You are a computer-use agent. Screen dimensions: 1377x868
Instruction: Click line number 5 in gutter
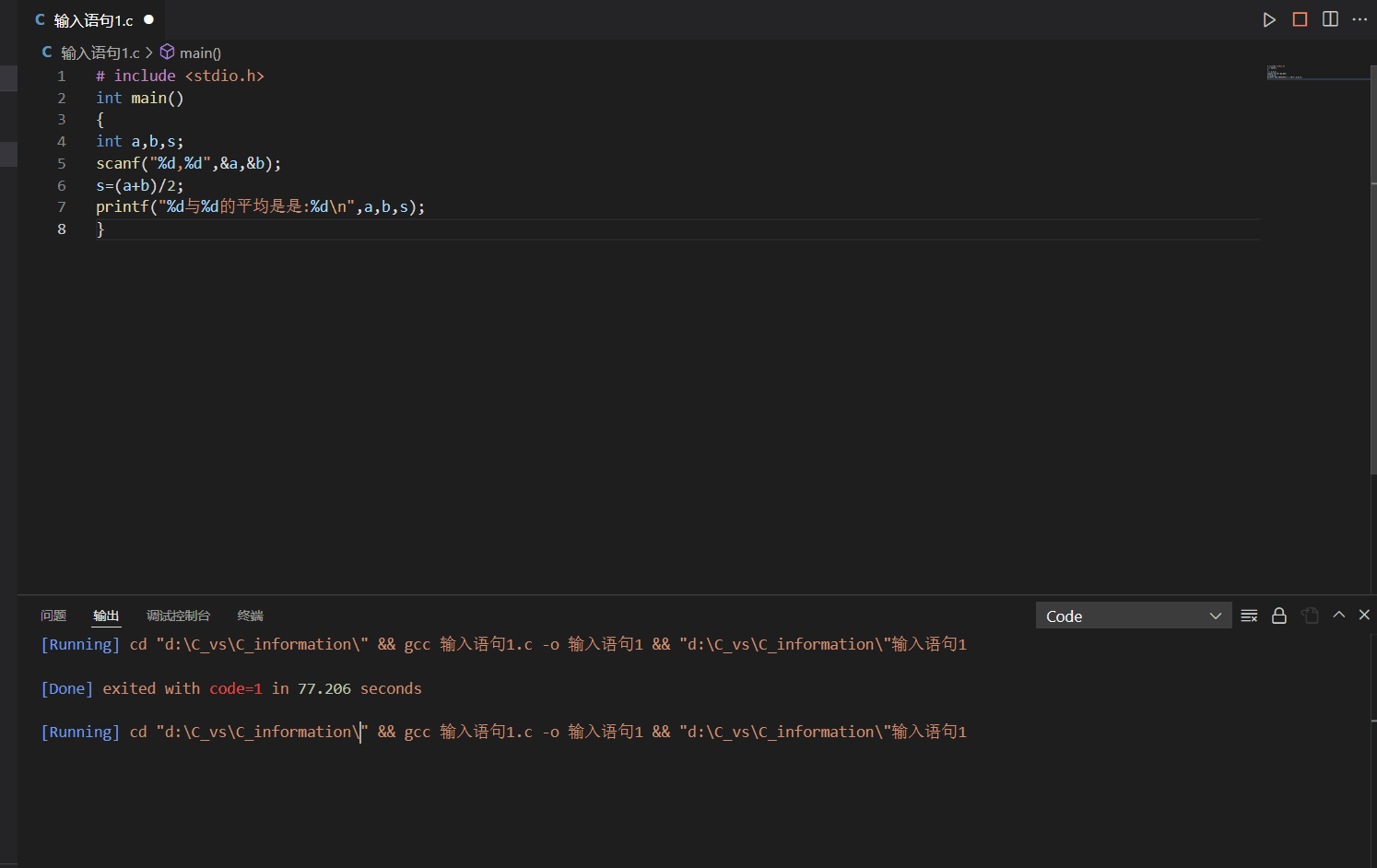(x=62, y=163)
